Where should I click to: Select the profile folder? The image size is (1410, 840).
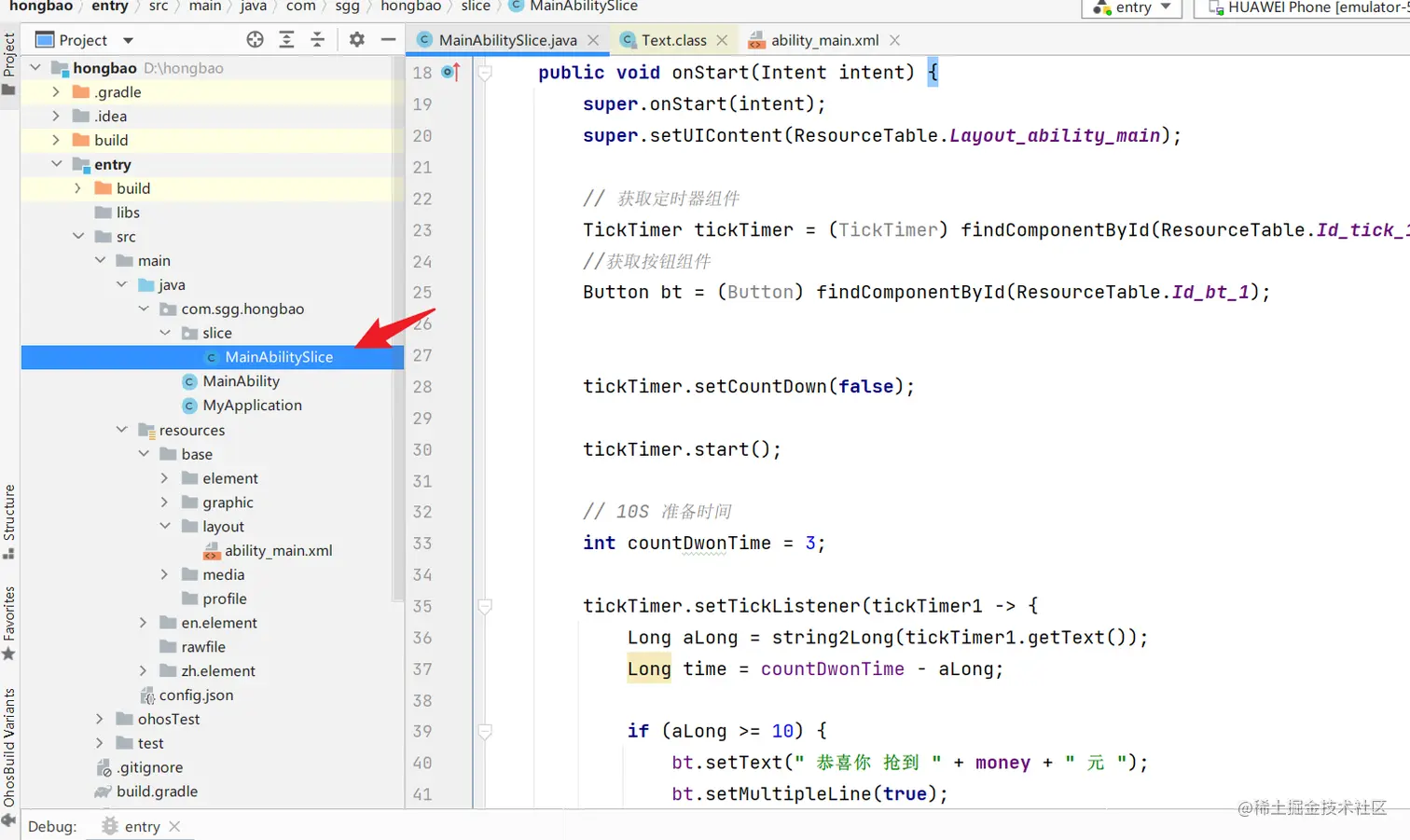coord(214,599)
